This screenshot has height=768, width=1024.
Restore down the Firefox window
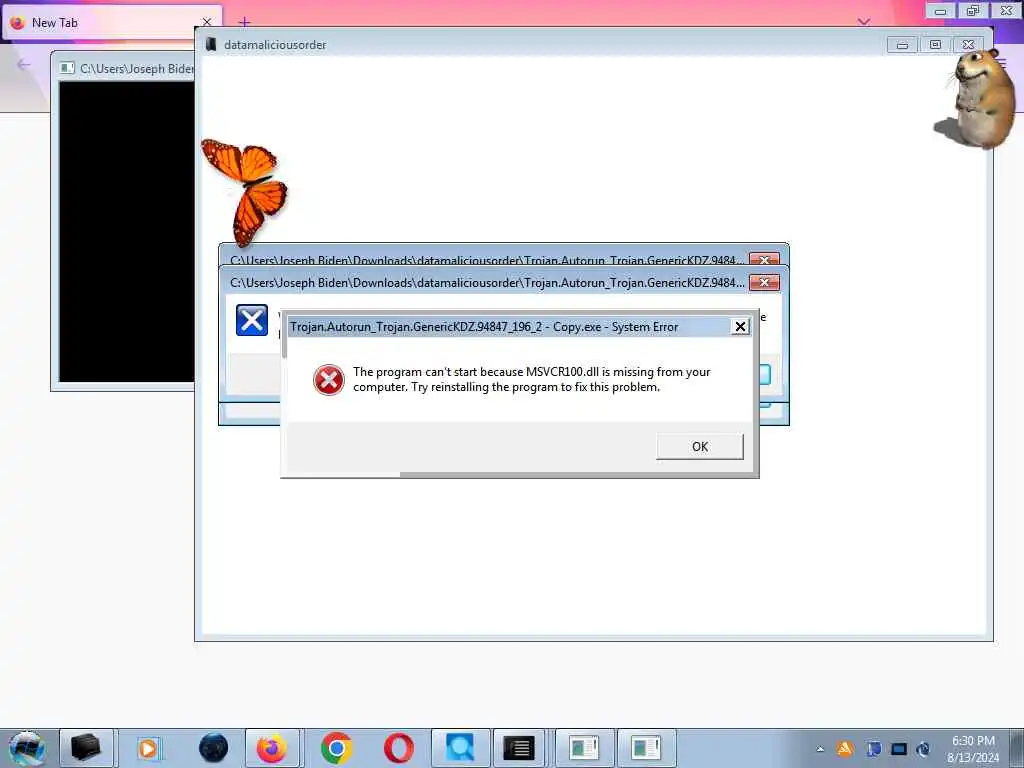point(973,10)
